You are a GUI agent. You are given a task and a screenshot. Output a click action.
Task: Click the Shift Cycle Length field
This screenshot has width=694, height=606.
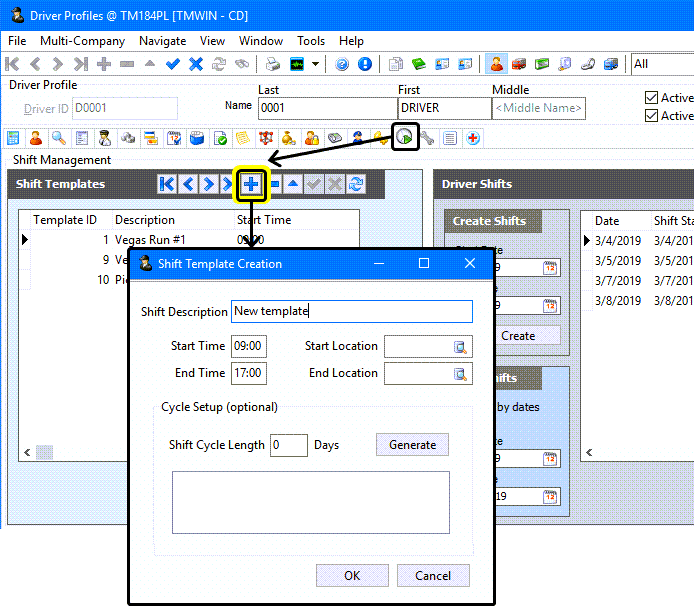coord(288,445)
